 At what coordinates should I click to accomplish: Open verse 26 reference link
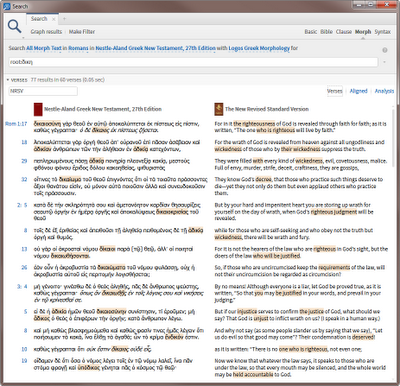[x=24, y=267]
